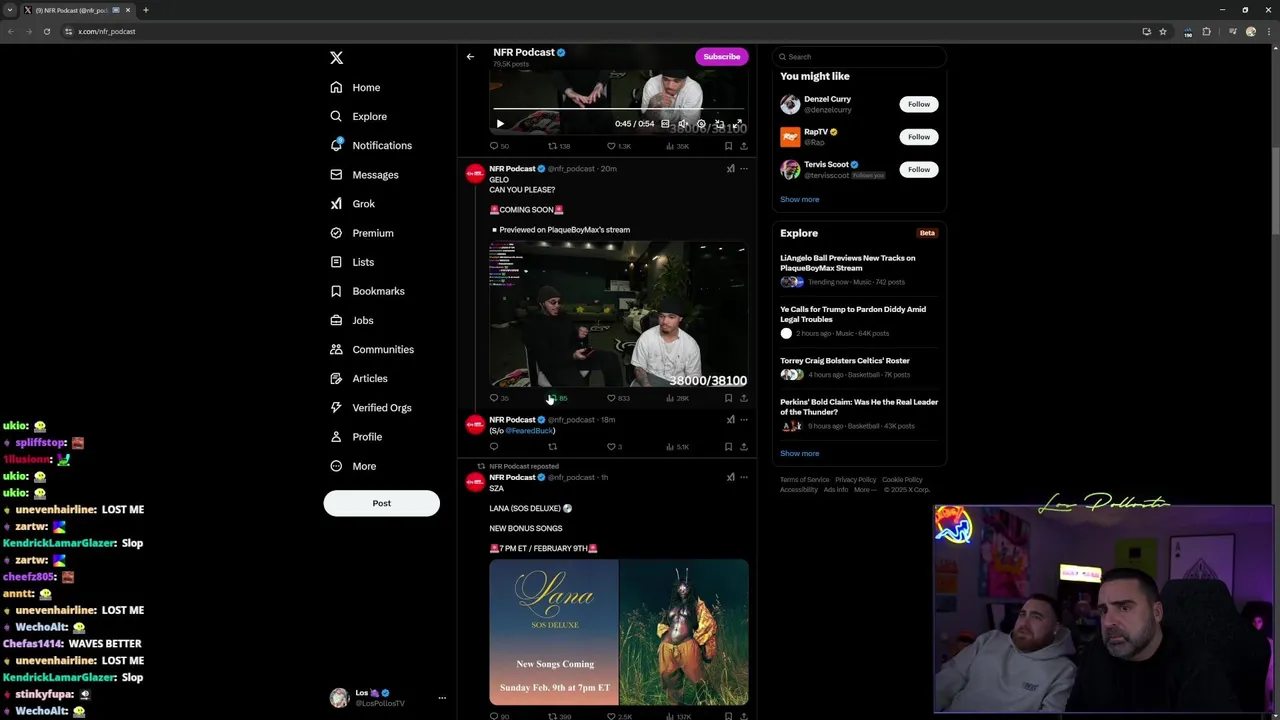Image resolution: width=1280 pixels, height=720 pixels.
Task: Click the Jobs briefcase icon
Action: tap(336, 320)
